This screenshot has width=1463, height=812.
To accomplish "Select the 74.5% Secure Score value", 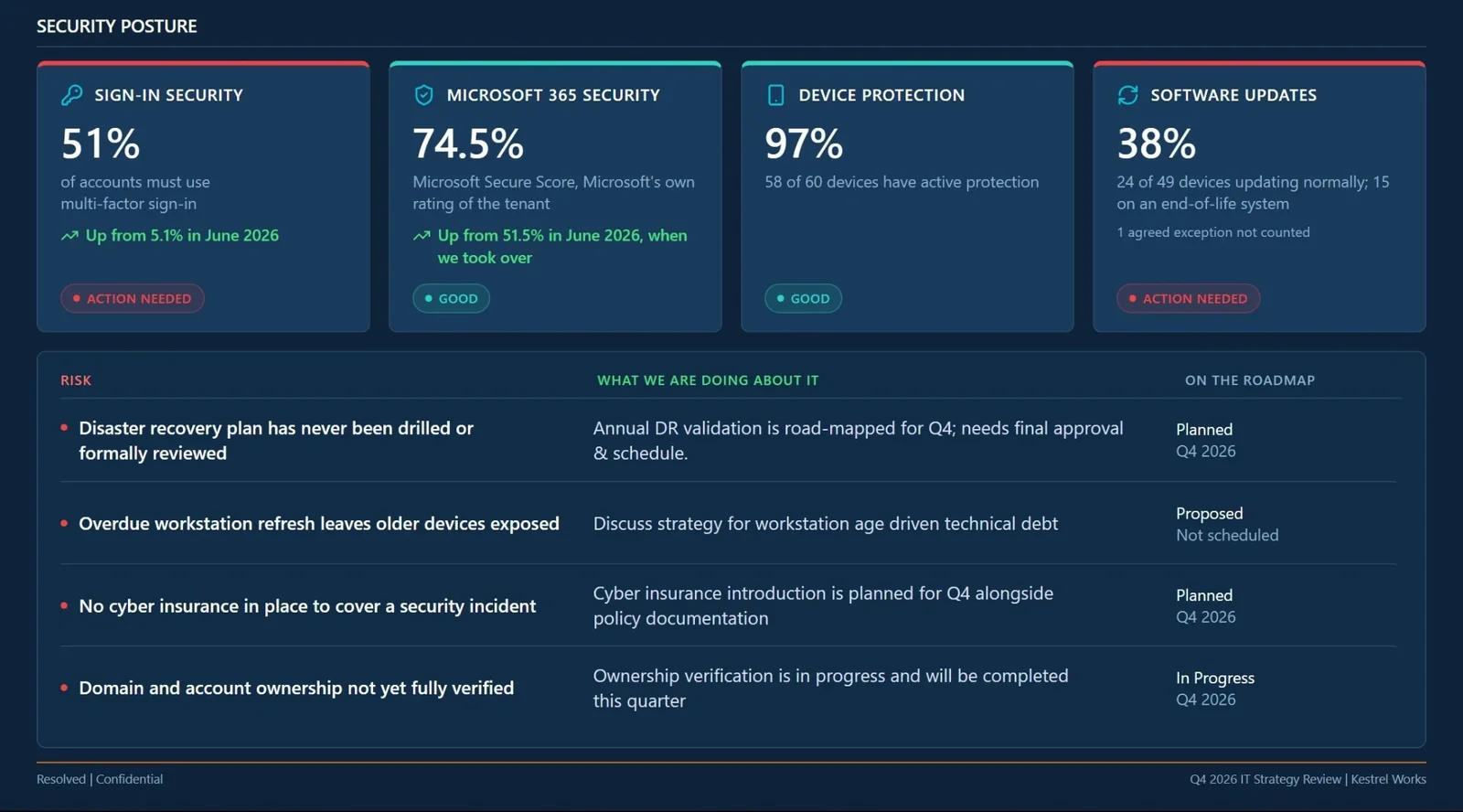I will [468, 144].
